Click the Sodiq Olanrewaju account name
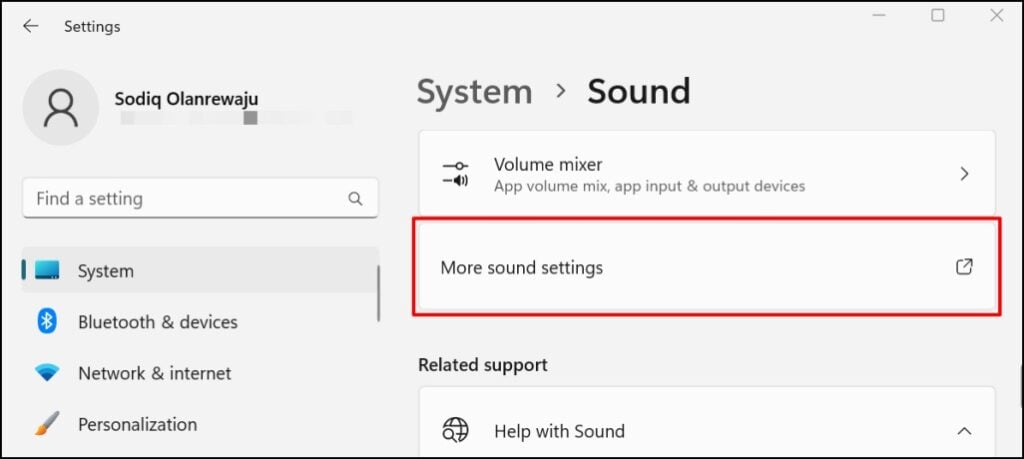The height and width of the screenshot is (459, 1024). click(187, 99)
